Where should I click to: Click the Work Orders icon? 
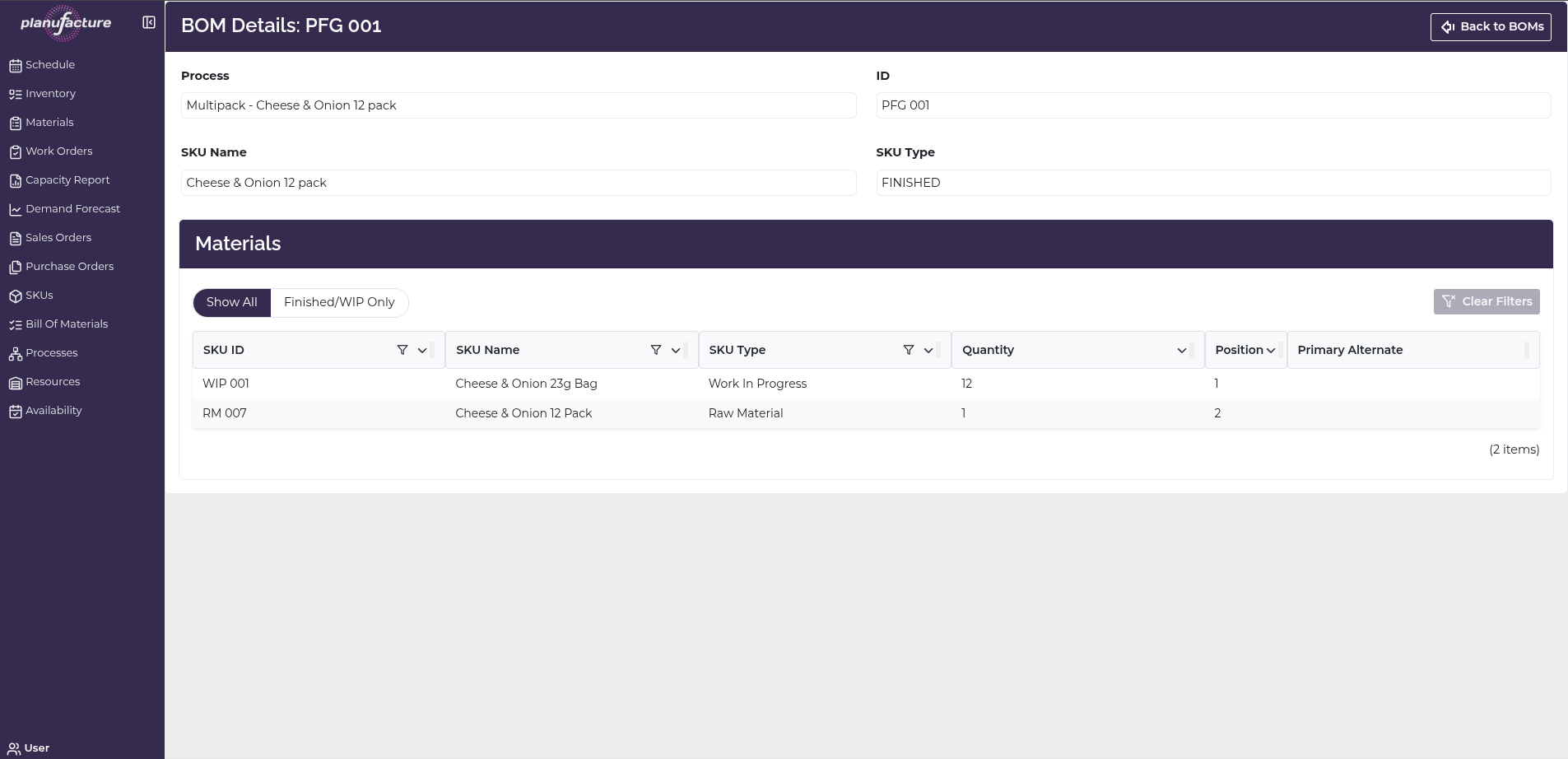click(16, 151)
